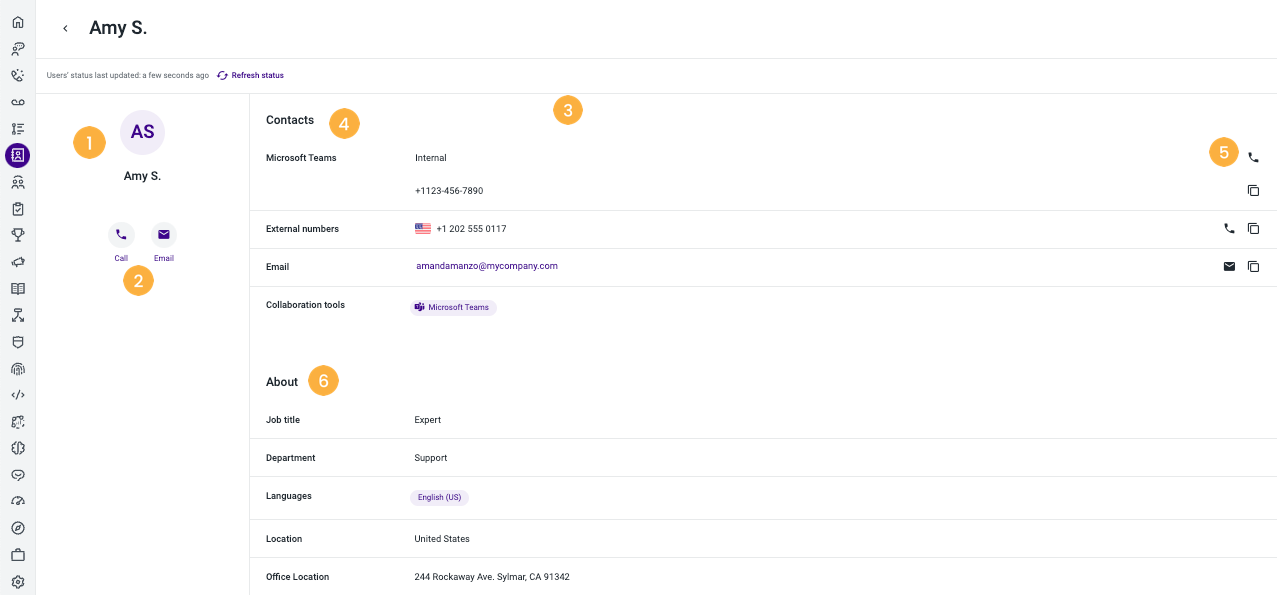The height and width of the screenshot is (595, 1277).
Task: Open the task list icon in sidebar
Action: click(17, 128)
